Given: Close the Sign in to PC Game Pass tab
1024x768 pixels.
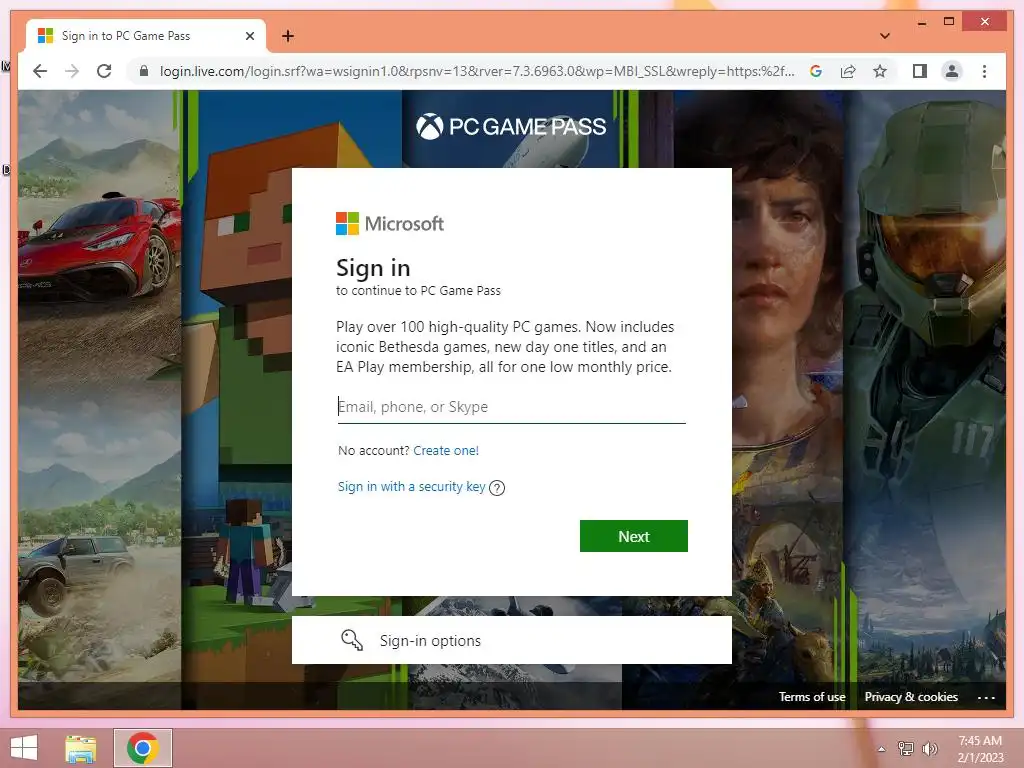Looking at the screenshot, I should [249, 36].
